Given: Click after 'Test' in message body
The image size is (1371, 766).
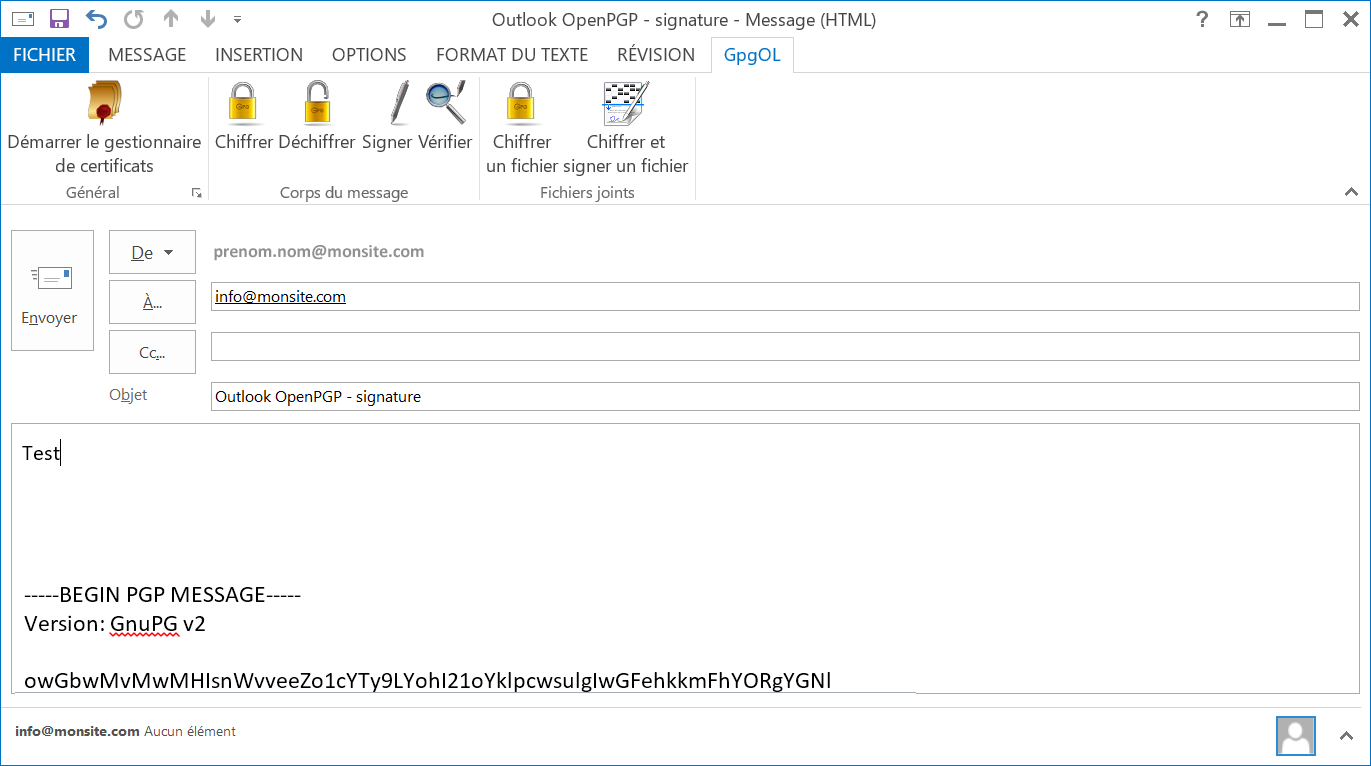Looking at the screenshot, I should coord(61,453).
